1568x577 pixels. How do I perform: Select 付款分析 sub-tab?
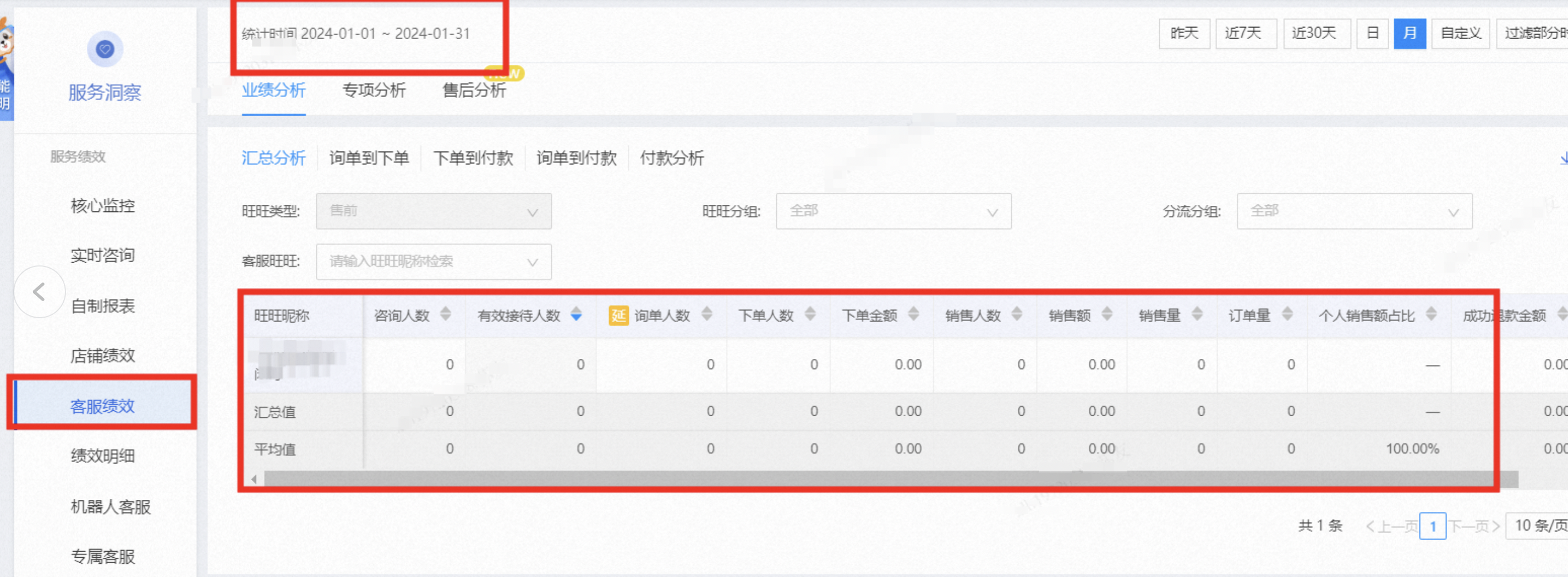671,159
